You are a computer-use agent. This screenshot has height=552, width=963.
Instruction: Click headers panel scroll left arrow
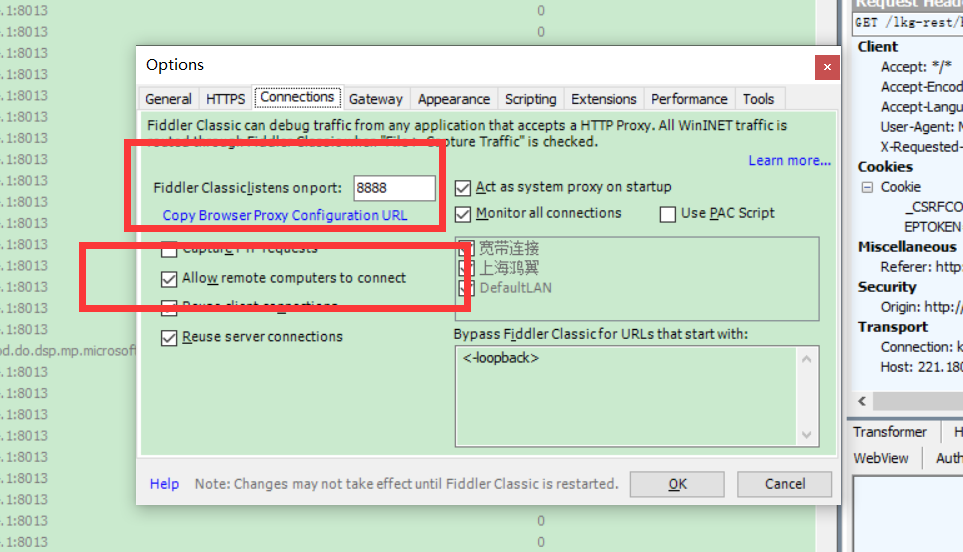[x=862, y=401]
